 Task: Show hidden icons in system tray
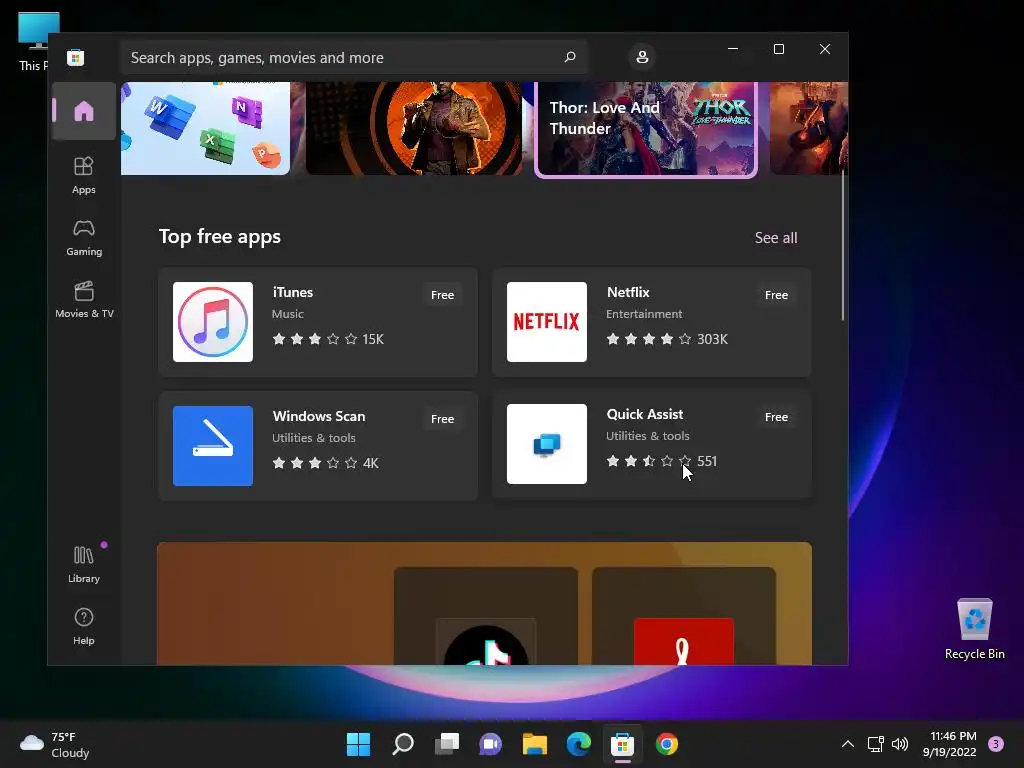(x=848, y=744)
